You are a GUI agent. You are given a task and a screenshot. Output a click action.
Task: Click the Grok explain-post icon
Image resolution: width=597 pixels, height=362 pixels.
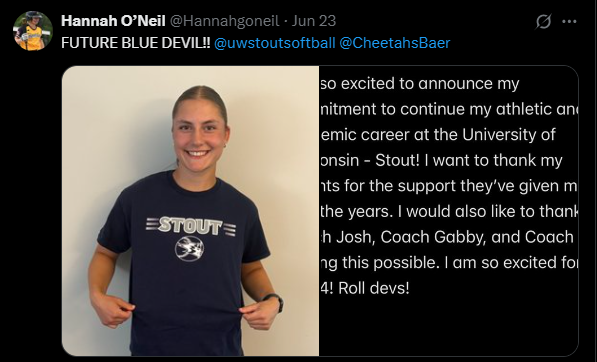(x=543, y=21)
